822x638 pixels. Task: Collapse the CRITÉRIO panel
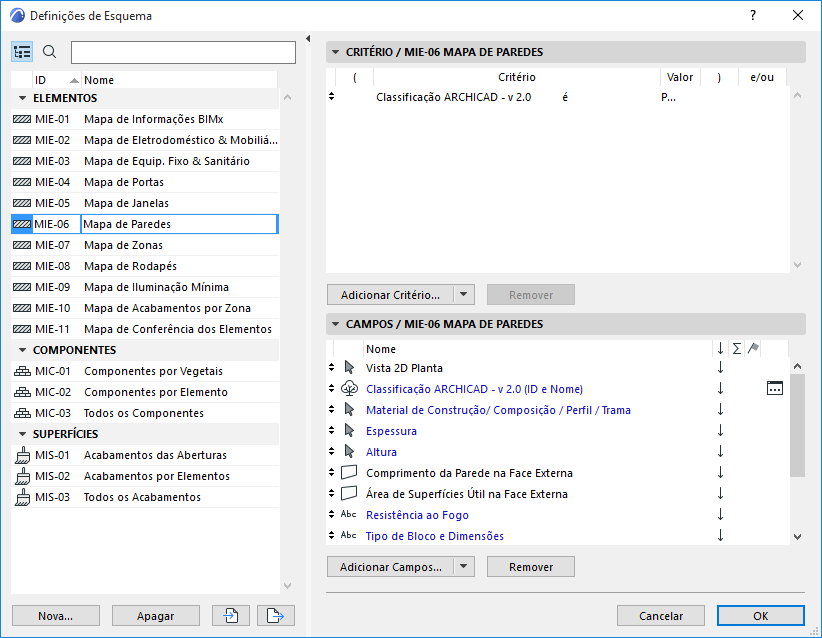336,52
